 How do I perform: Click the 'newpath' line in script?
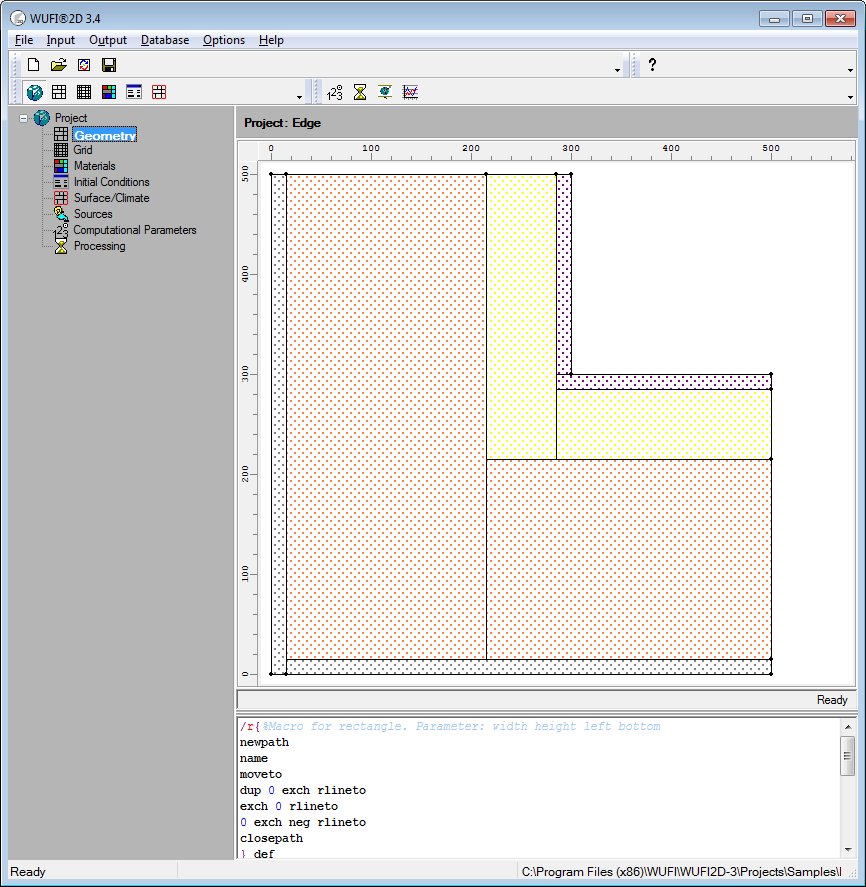click(264, 743)
